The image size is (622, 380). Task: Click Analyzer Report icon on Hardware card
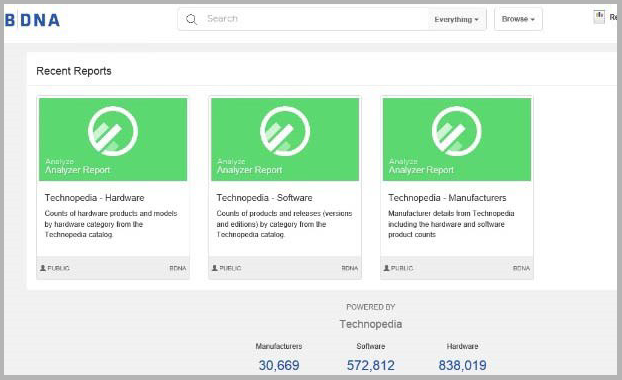pos(113,131)
